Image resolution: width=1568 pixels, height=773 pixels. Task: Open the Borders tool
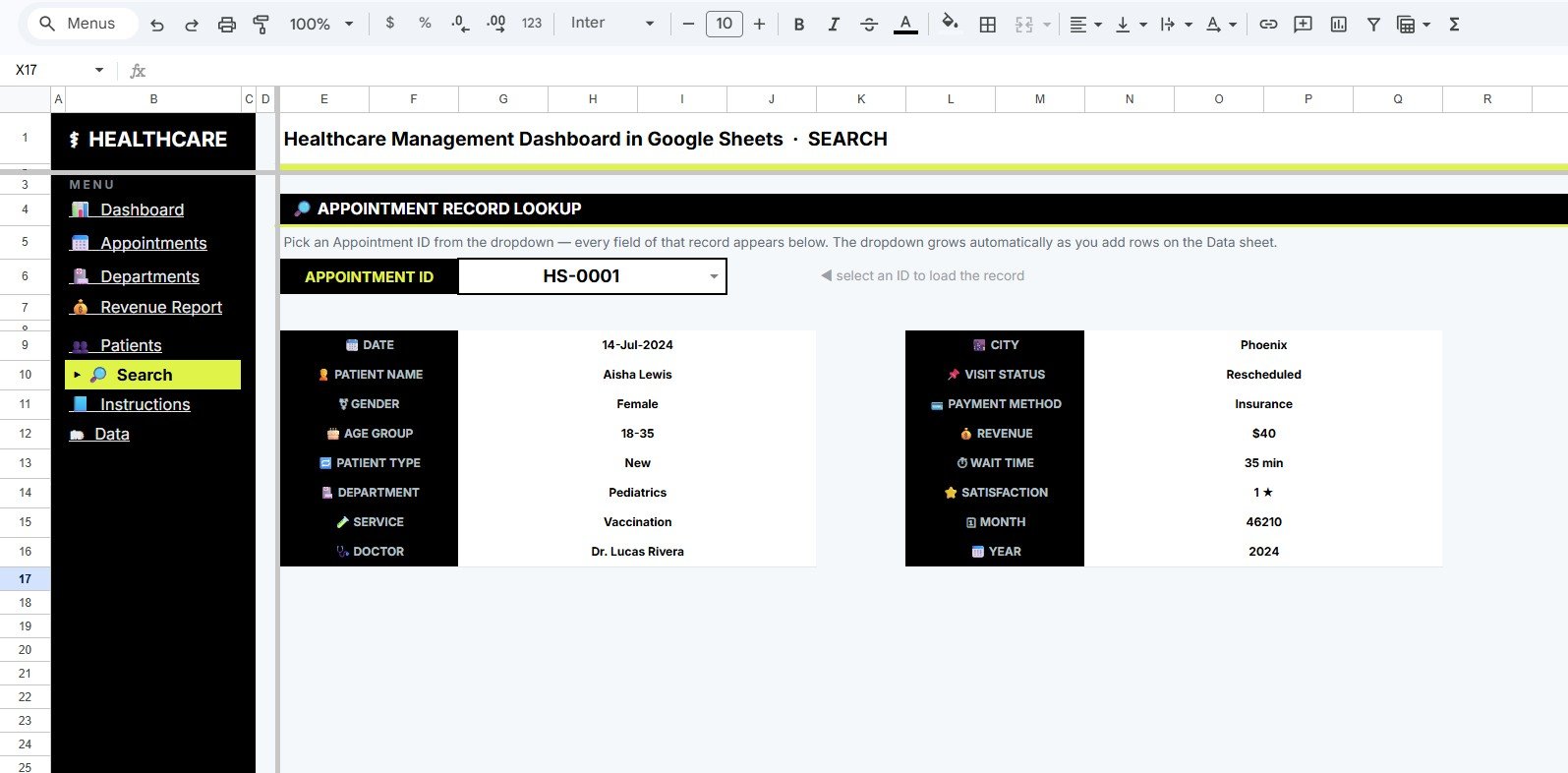click(x=988, y=24)
